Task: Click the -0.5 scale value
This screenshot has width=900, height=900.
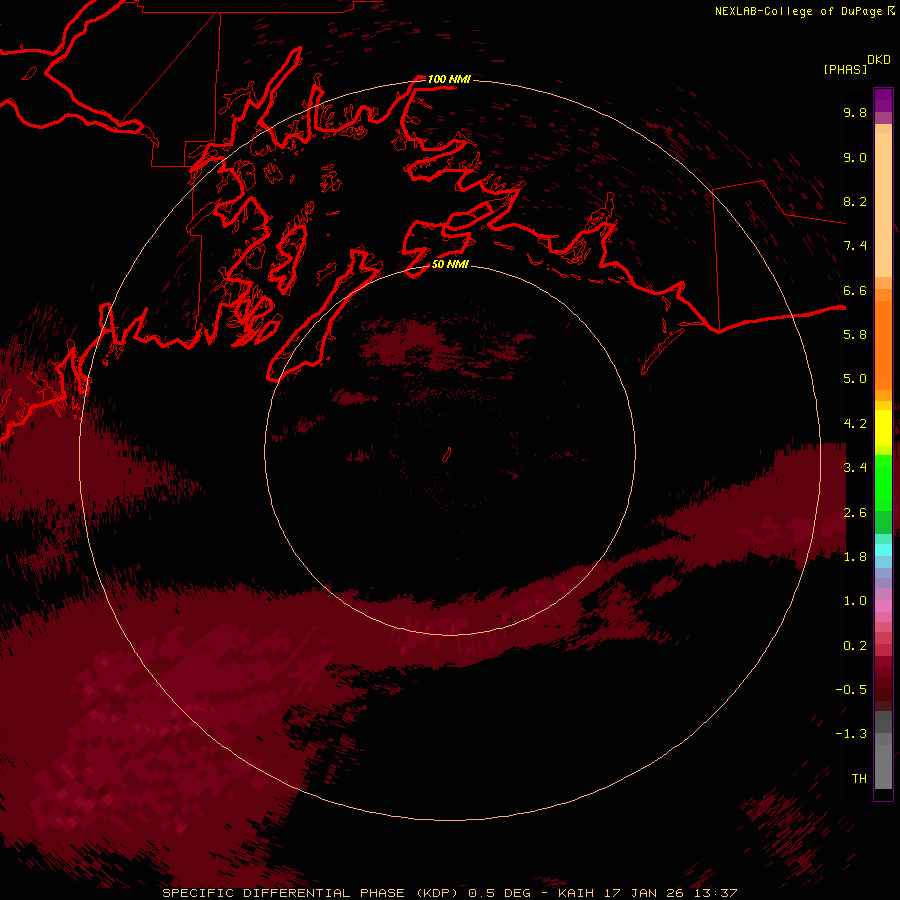Action: 851,690
